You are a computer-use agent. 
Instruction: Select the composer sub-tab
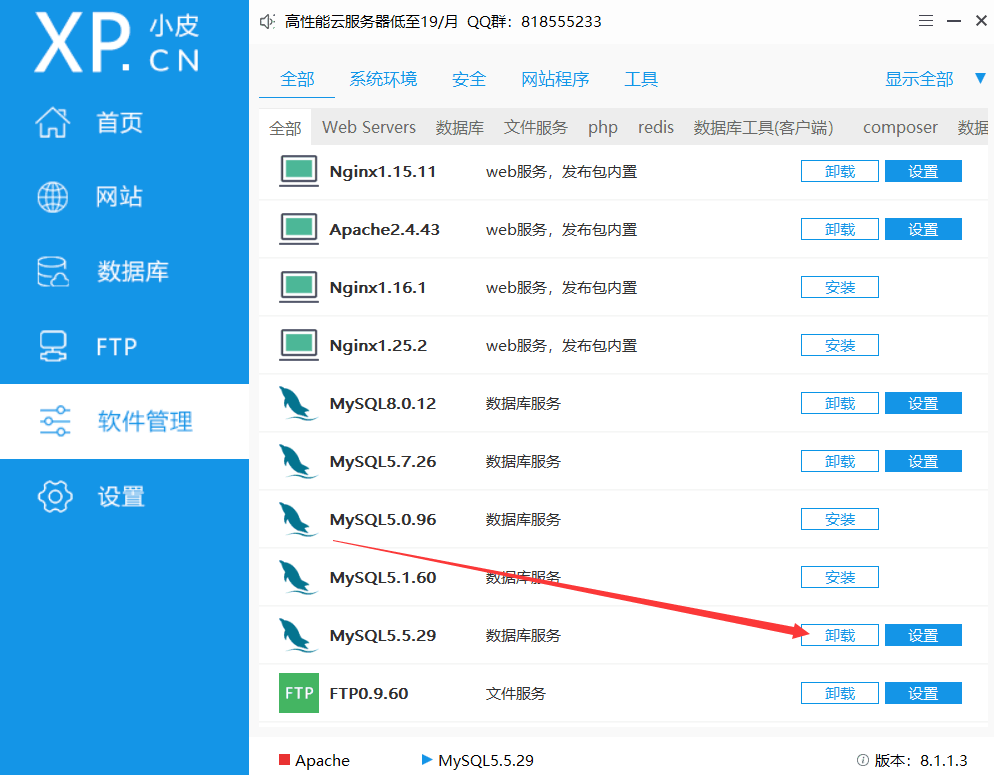pos(900,128)
